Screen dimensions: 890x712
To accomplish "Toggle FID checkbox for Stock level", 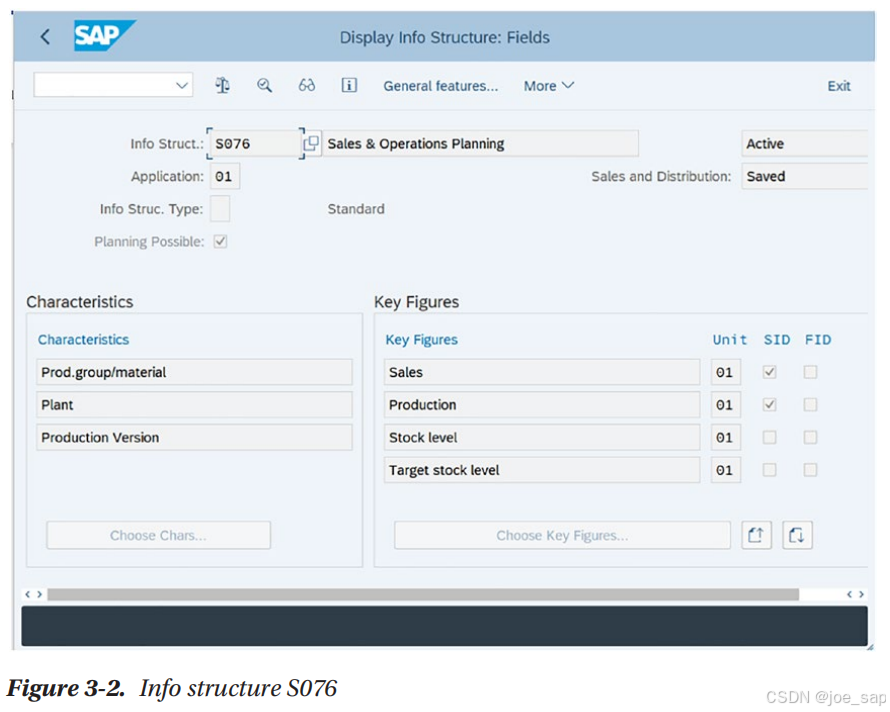I will 811,438.
